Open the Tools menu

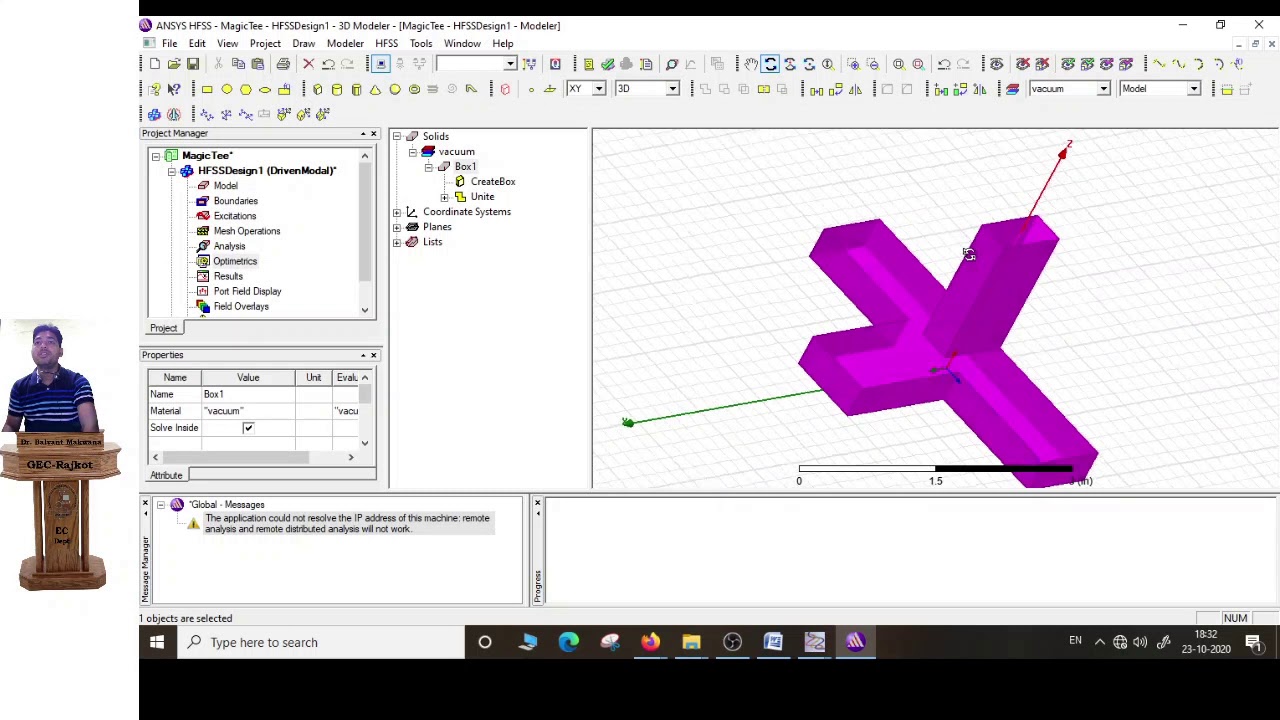click(x=421, y=44)
